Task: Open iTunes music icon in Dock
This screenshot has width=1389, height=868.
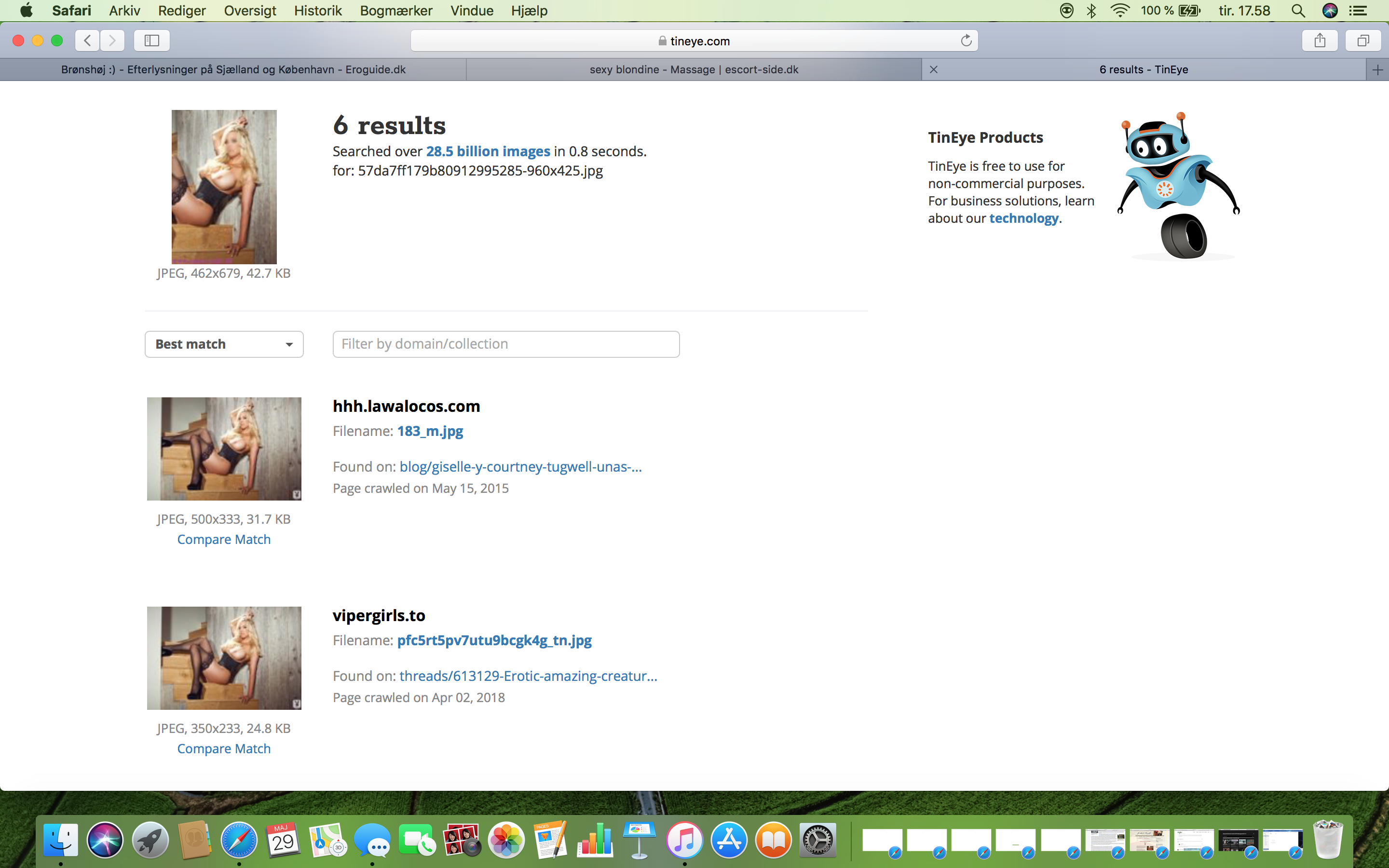Action: click(x=684, y=841)
